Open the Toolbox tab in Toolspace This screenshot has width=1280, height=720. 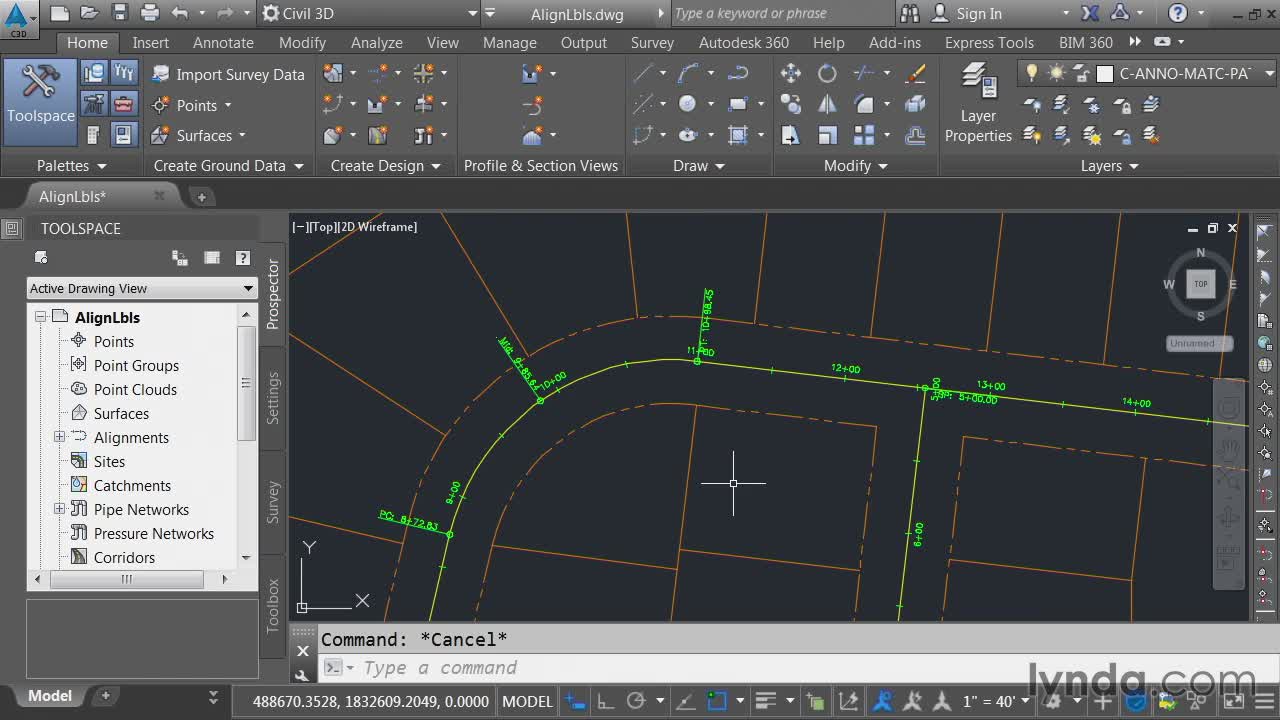coord(273,606)
